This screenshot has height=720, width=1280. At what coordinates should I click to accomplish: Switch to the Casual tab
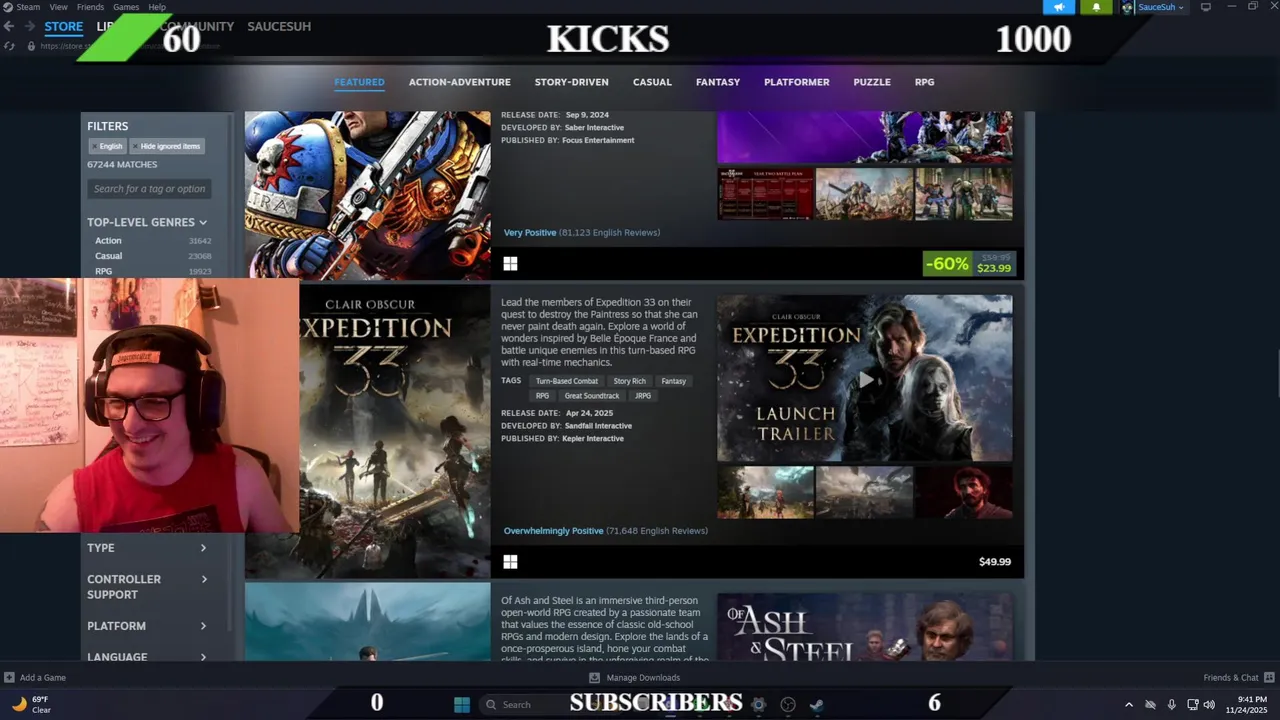652,82
